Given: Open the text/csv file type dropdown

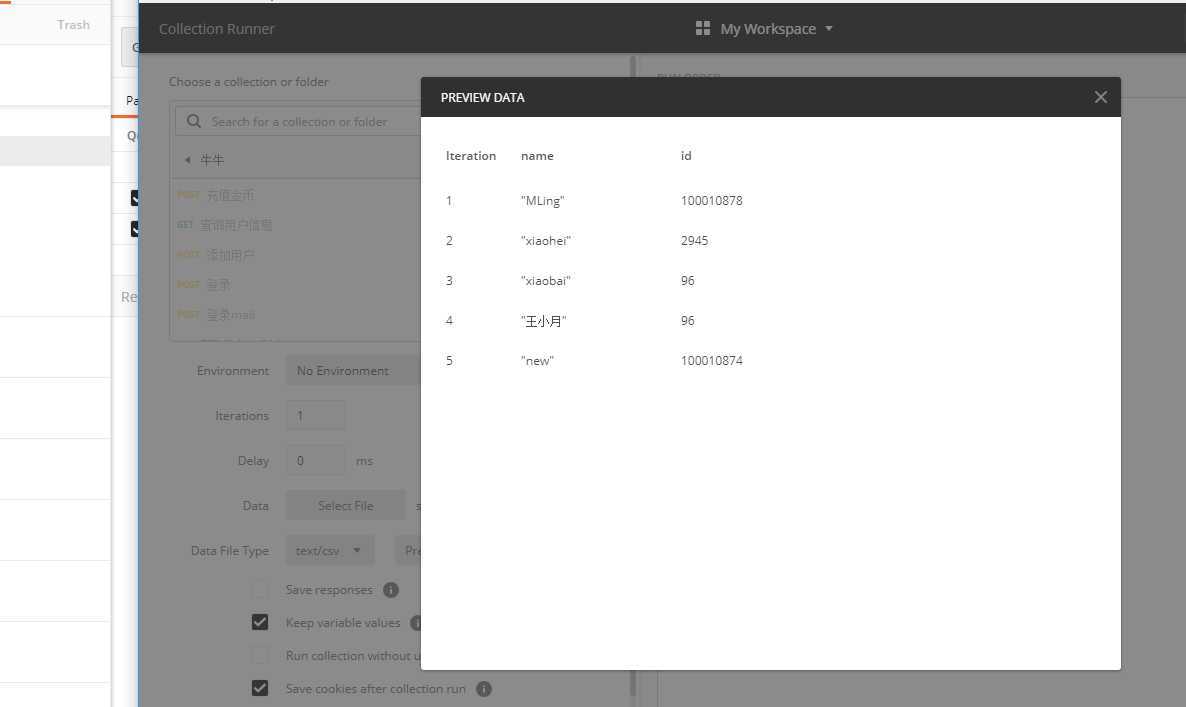Looking at the screenshot, I should click(x=329, y=550).
